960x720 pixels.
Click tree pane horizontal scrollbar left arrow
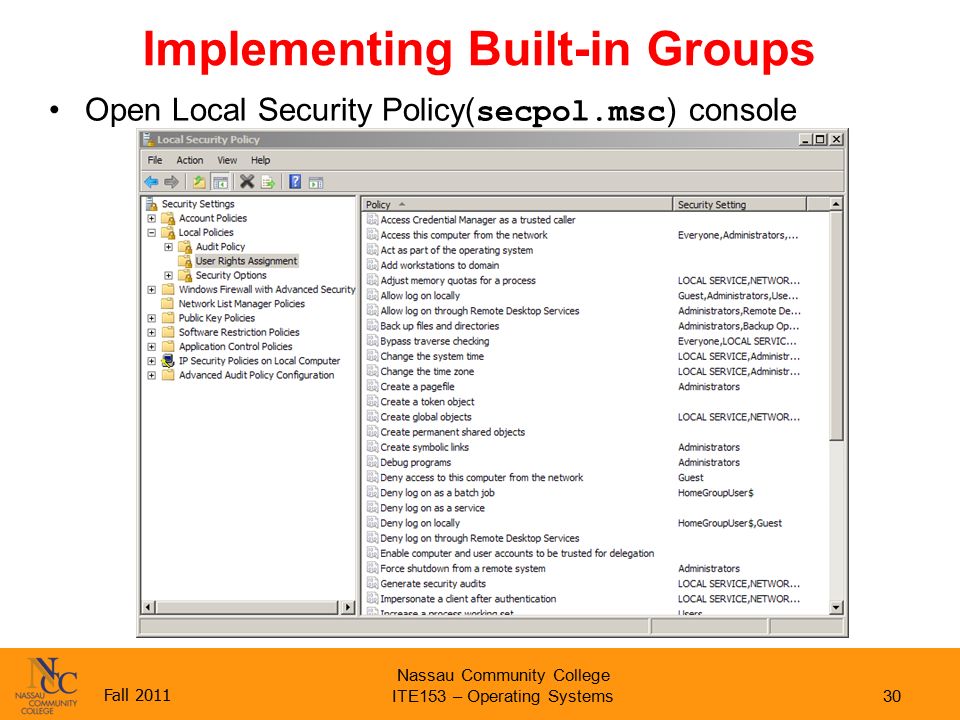point(148,607)
